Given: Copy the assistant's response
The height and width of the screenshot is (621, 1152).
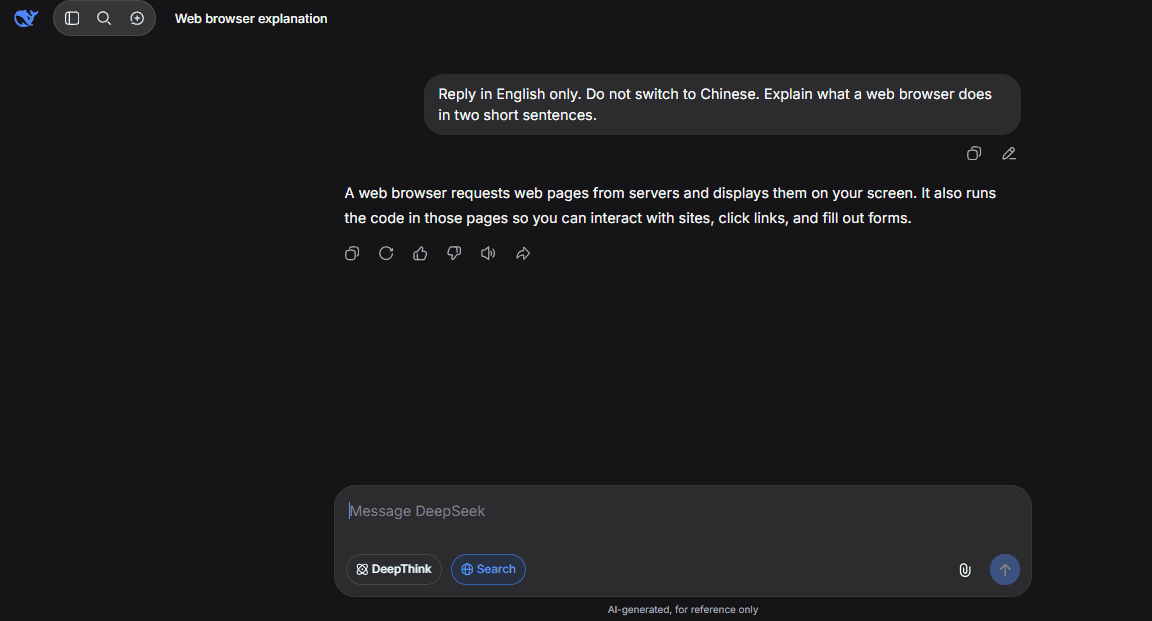Looking at the screenshot, I should [x=352, y=254].
